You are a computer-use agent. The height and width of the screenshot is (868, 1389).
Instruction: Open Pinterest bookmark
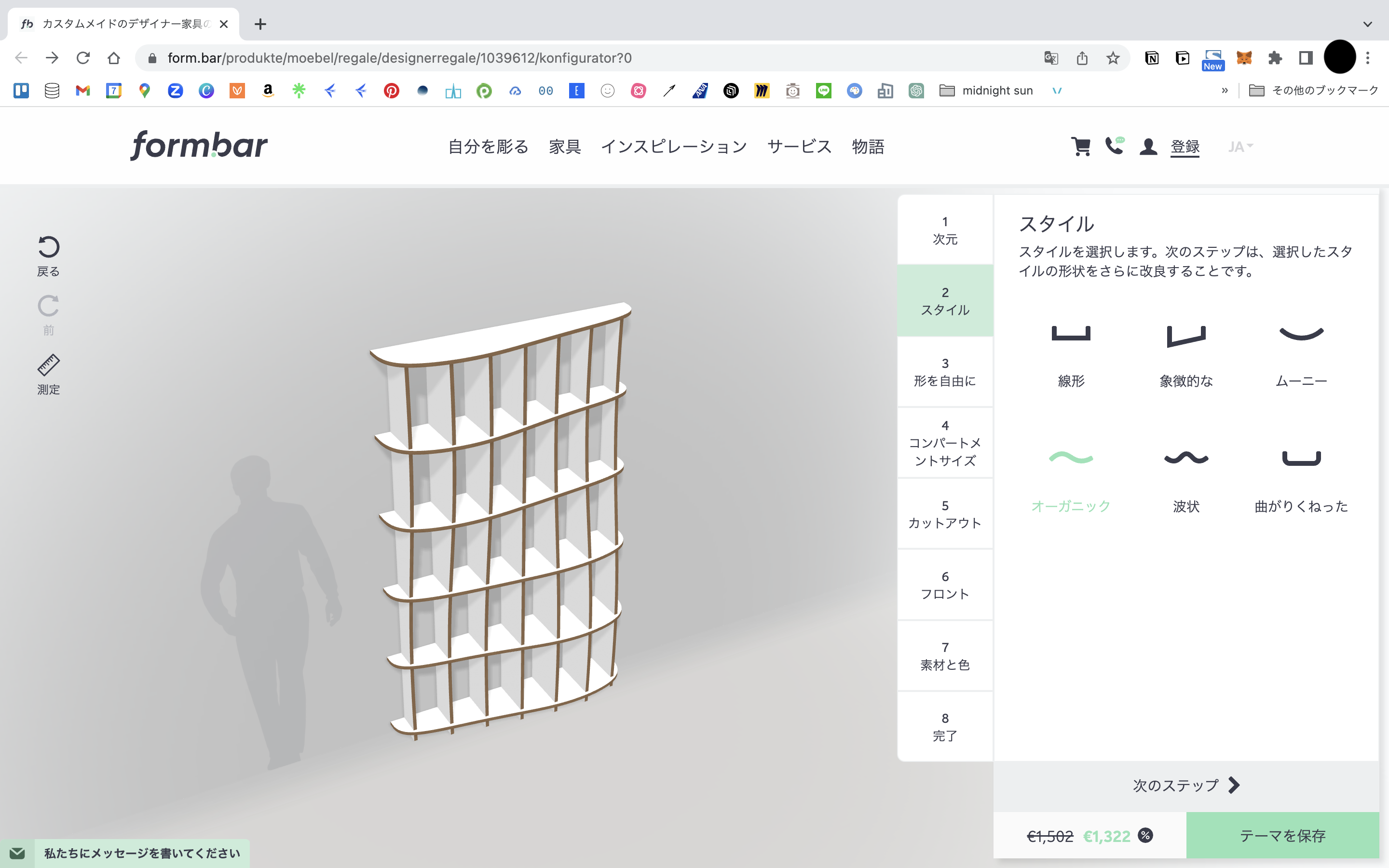(x=392, y=90)
